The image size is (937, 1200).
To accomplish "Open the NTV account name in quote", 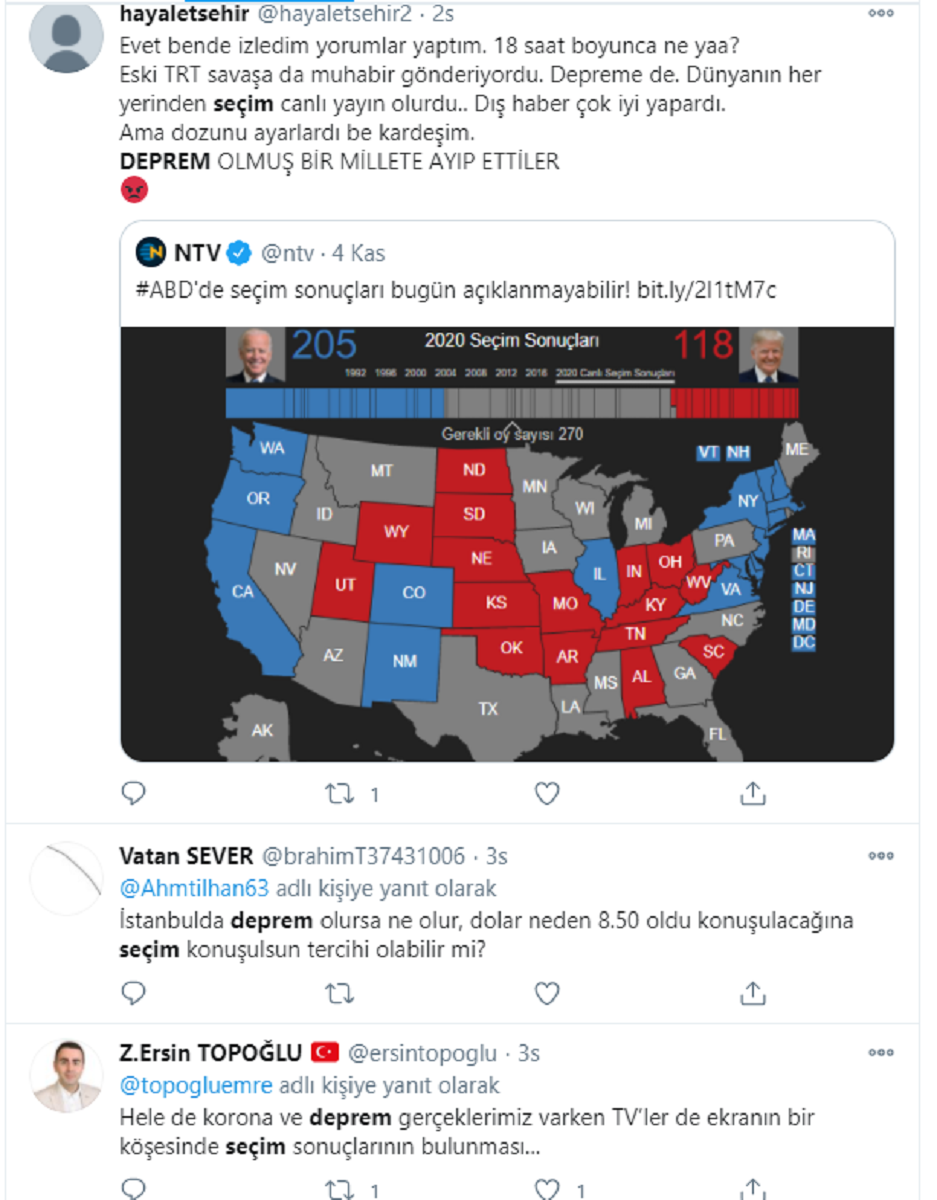I will pyautogui.click(x=197, y=253).
